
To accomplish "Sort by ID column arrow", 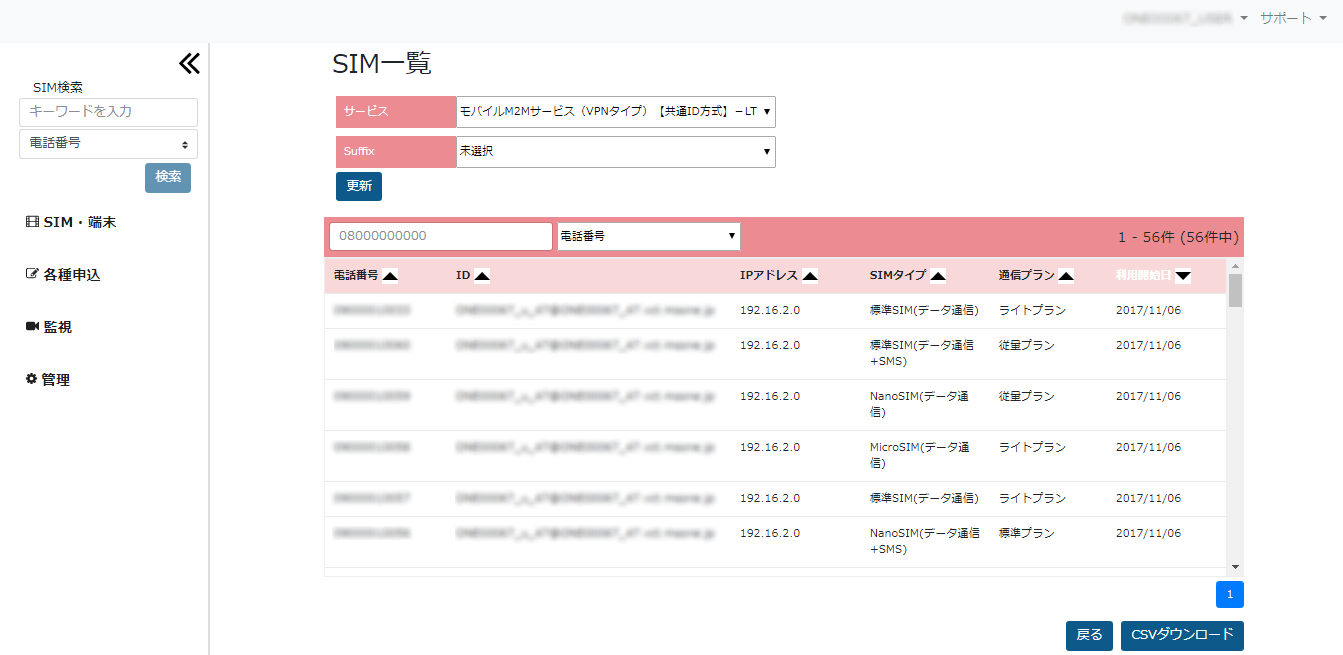I will point(482,275).
